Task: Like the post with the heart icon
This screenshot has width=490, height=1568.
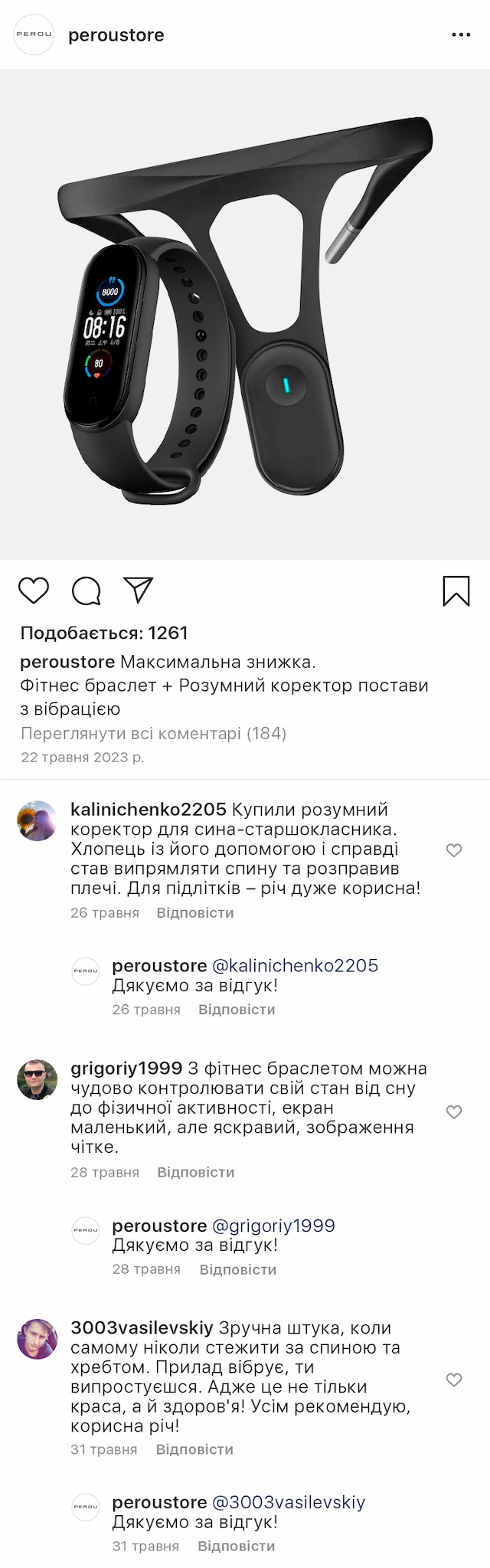Action: click(34, 591)
